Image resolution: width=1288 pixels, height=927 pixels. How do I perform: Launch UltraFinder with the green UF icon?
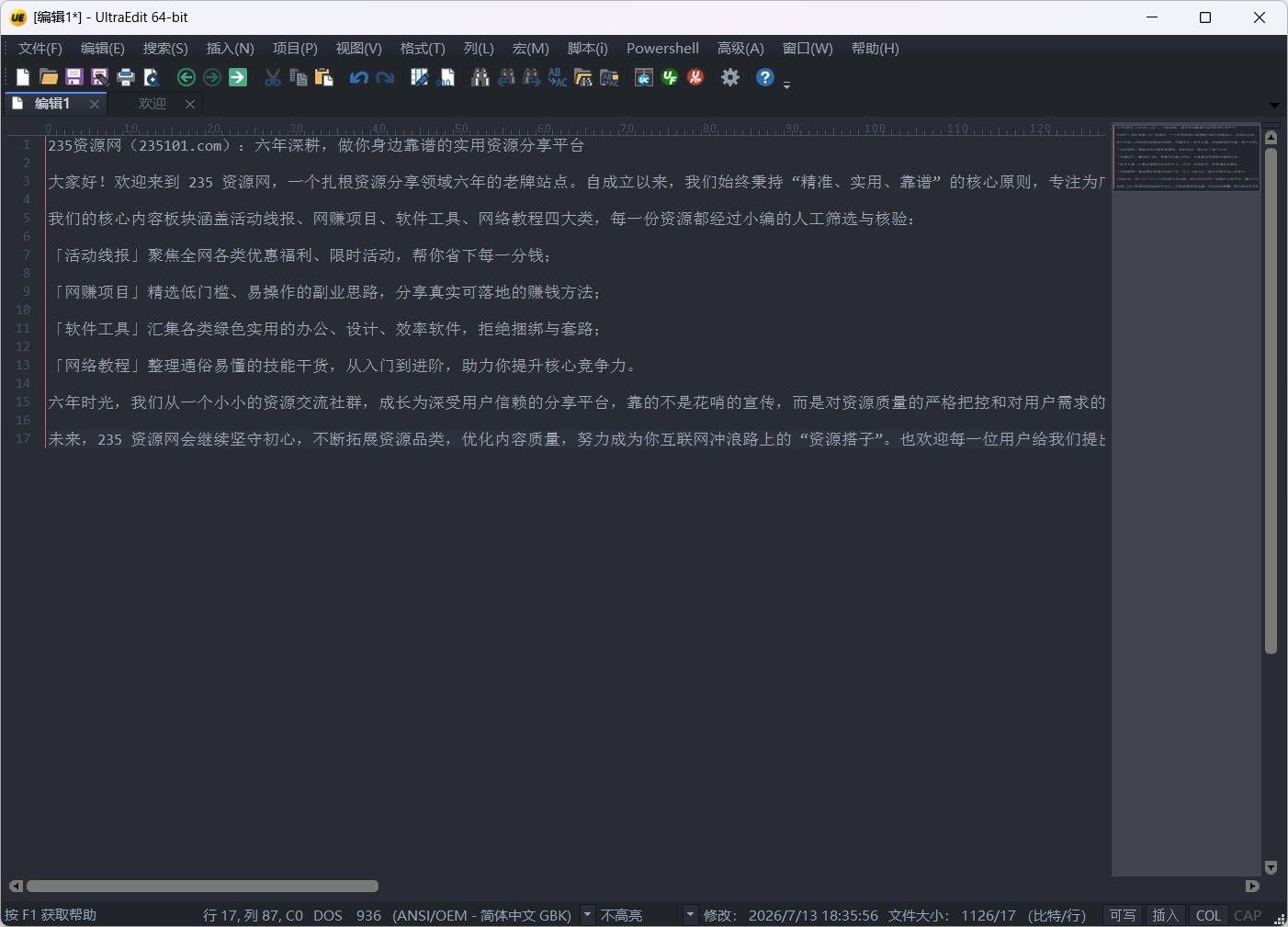(670, 78)
